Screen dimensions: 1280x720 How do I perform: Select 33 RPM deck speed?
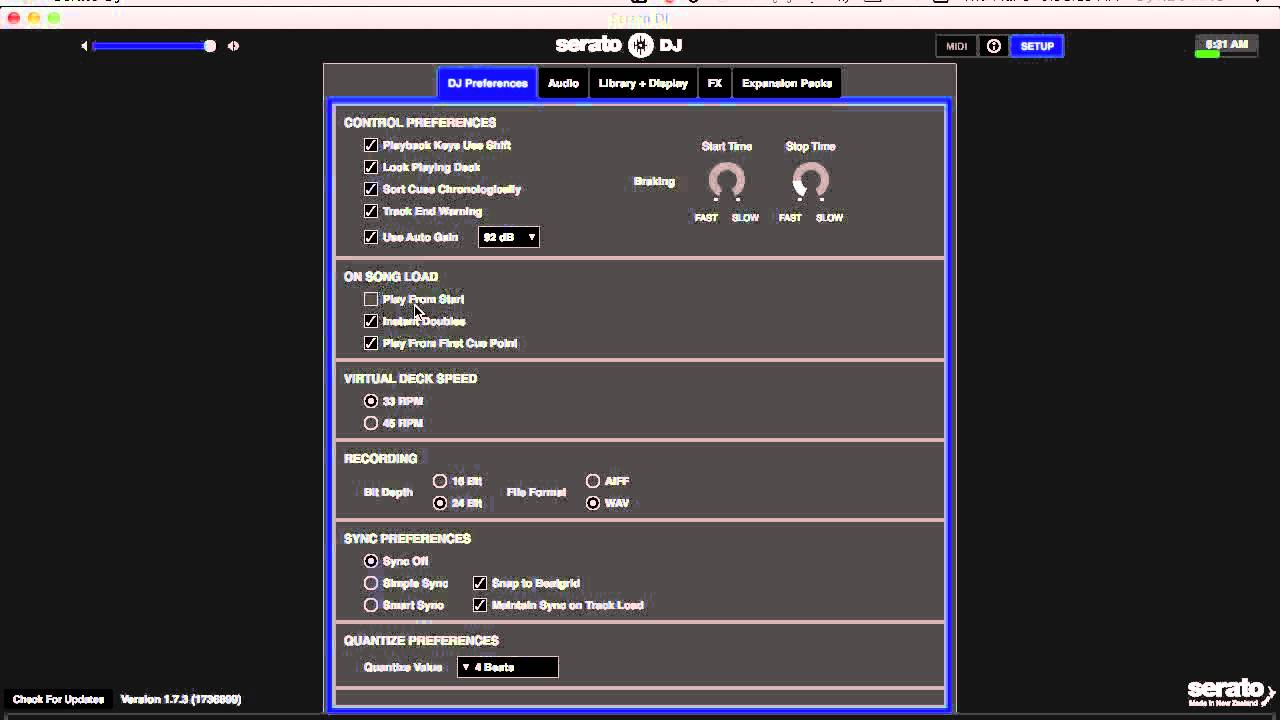point(371,402)
